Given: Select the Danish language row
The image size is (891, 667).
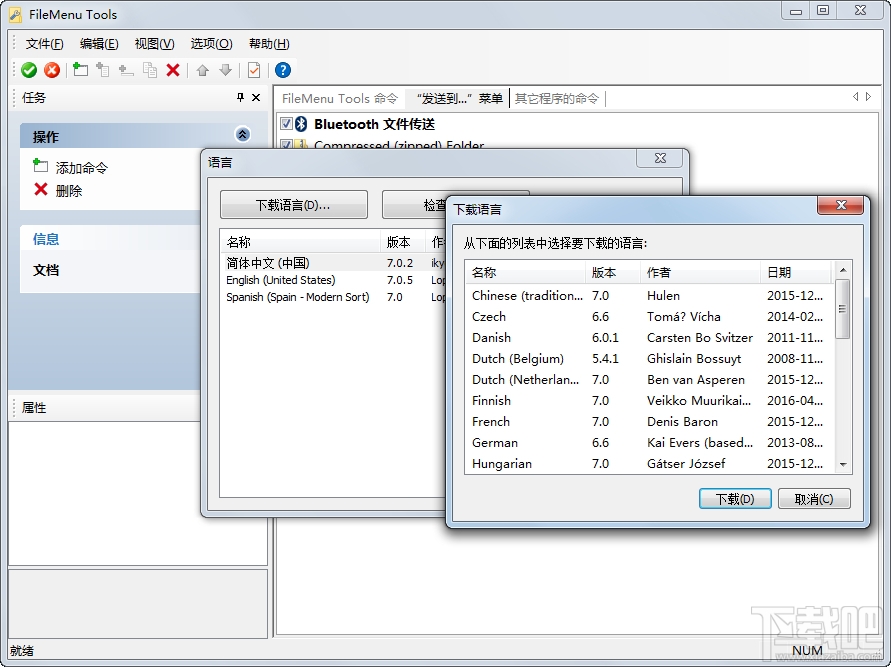Looking at the screenshot, I should pos(649,337).
